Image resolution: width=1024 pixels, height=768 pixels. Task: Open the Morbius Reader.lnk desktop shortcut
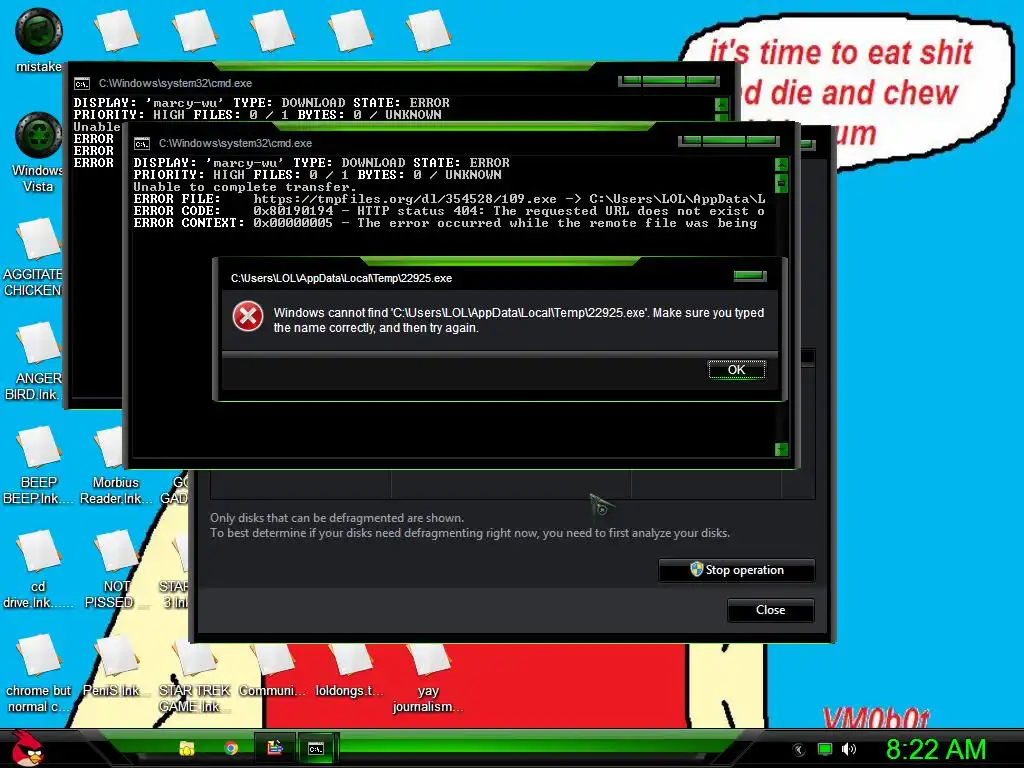click(x=116, y=464)
